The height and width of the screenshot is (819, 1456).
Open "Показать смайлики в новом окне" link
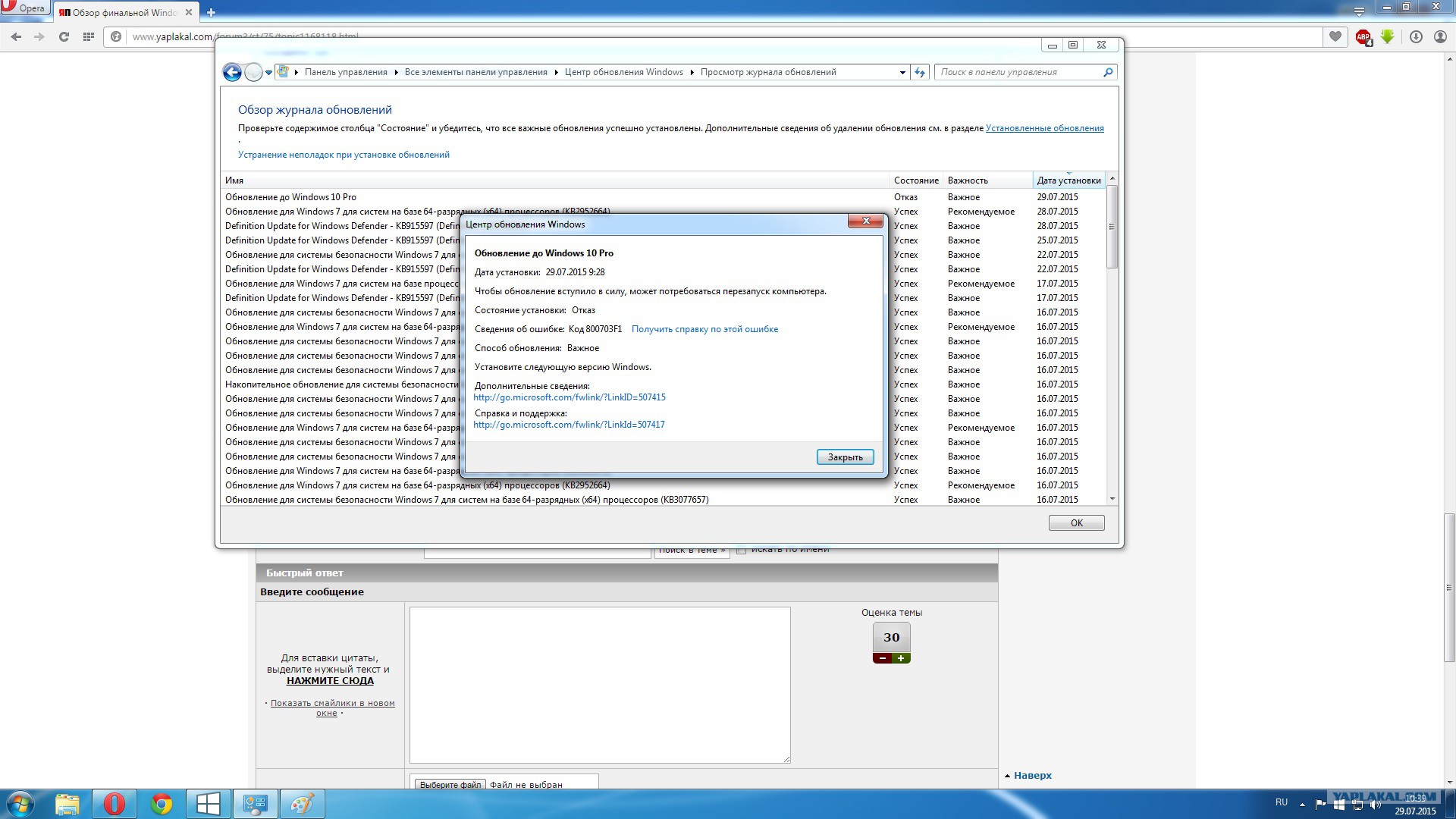point(332,708)
